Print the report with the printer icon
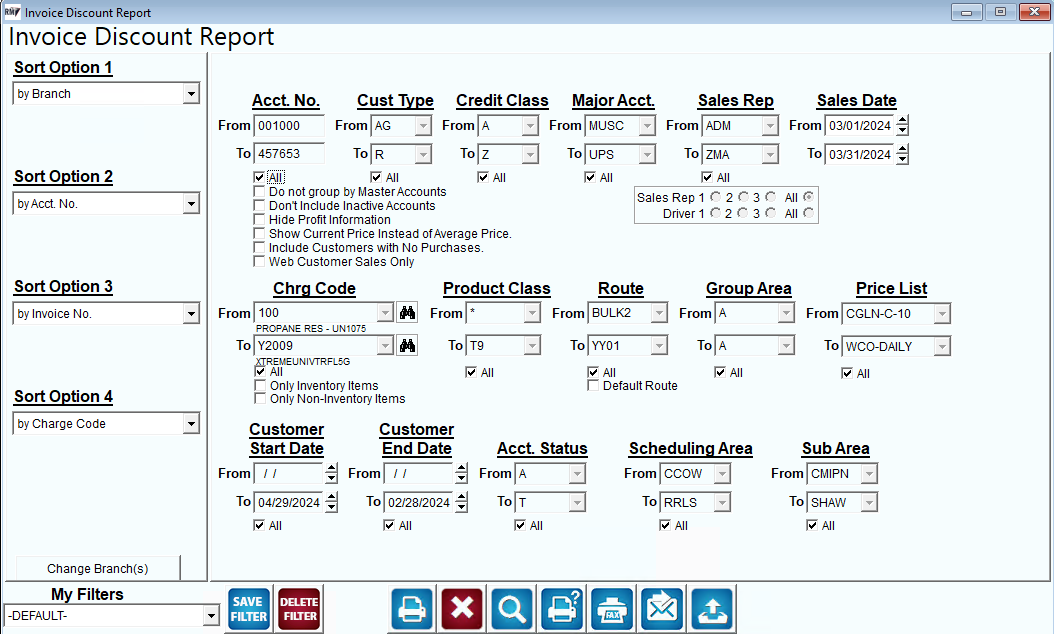Viewport: 1054px width, 634px height. pos(411,609)
